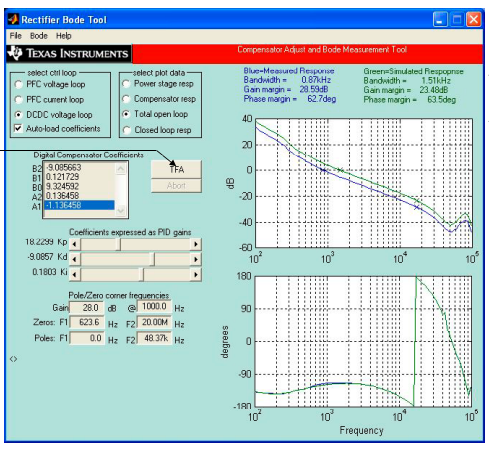Click the simulated Bandwidth 1.51kHz value
489x450 pixels.
[x=436, y=81]
